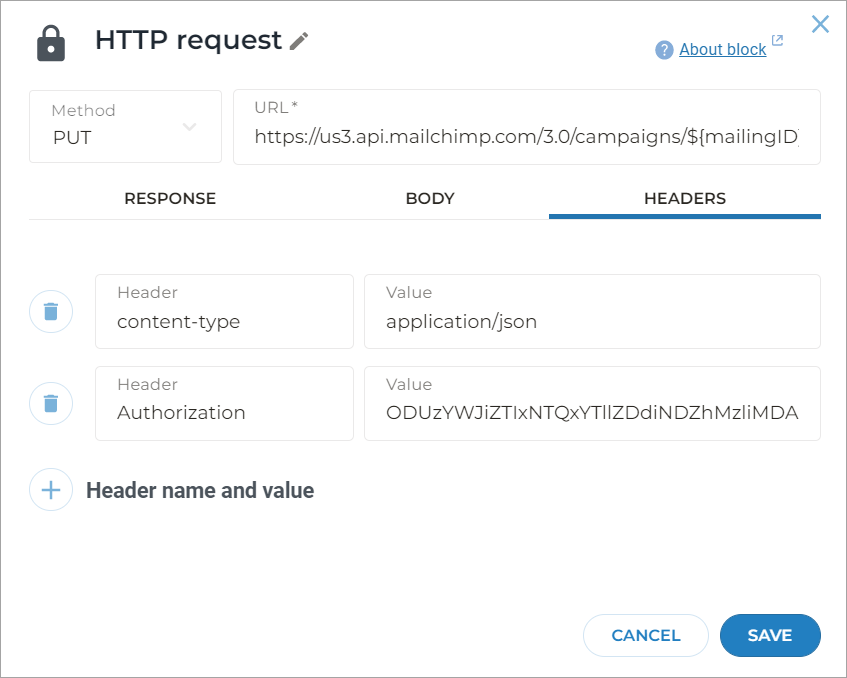Delete the Authorization header row
This screenshot has height=678, width=847.
(x=51, y=403)
